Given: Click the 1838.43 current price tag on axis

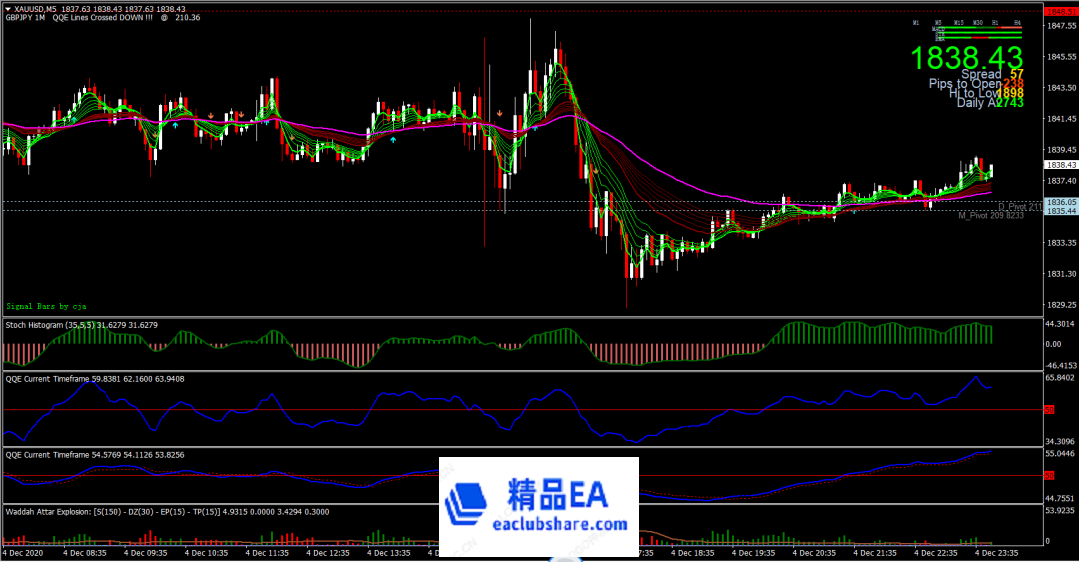Looking at the screenshot, I should [1061, 165].
